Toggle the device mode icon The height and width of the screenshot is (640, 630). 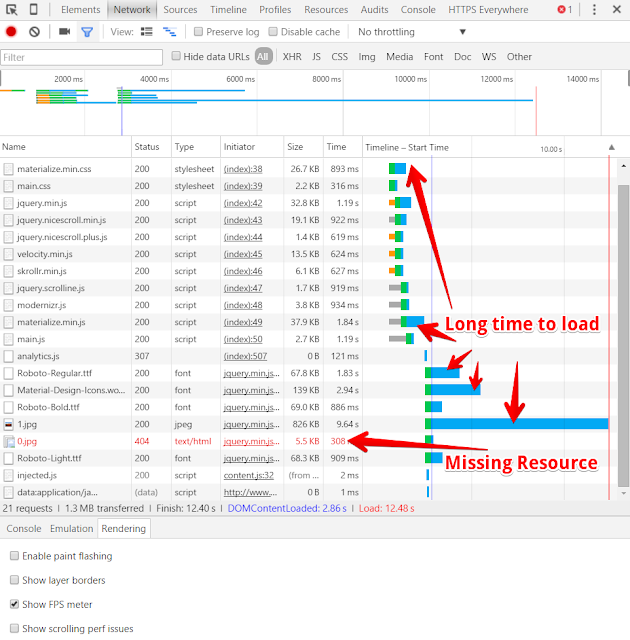coord(34,9)
